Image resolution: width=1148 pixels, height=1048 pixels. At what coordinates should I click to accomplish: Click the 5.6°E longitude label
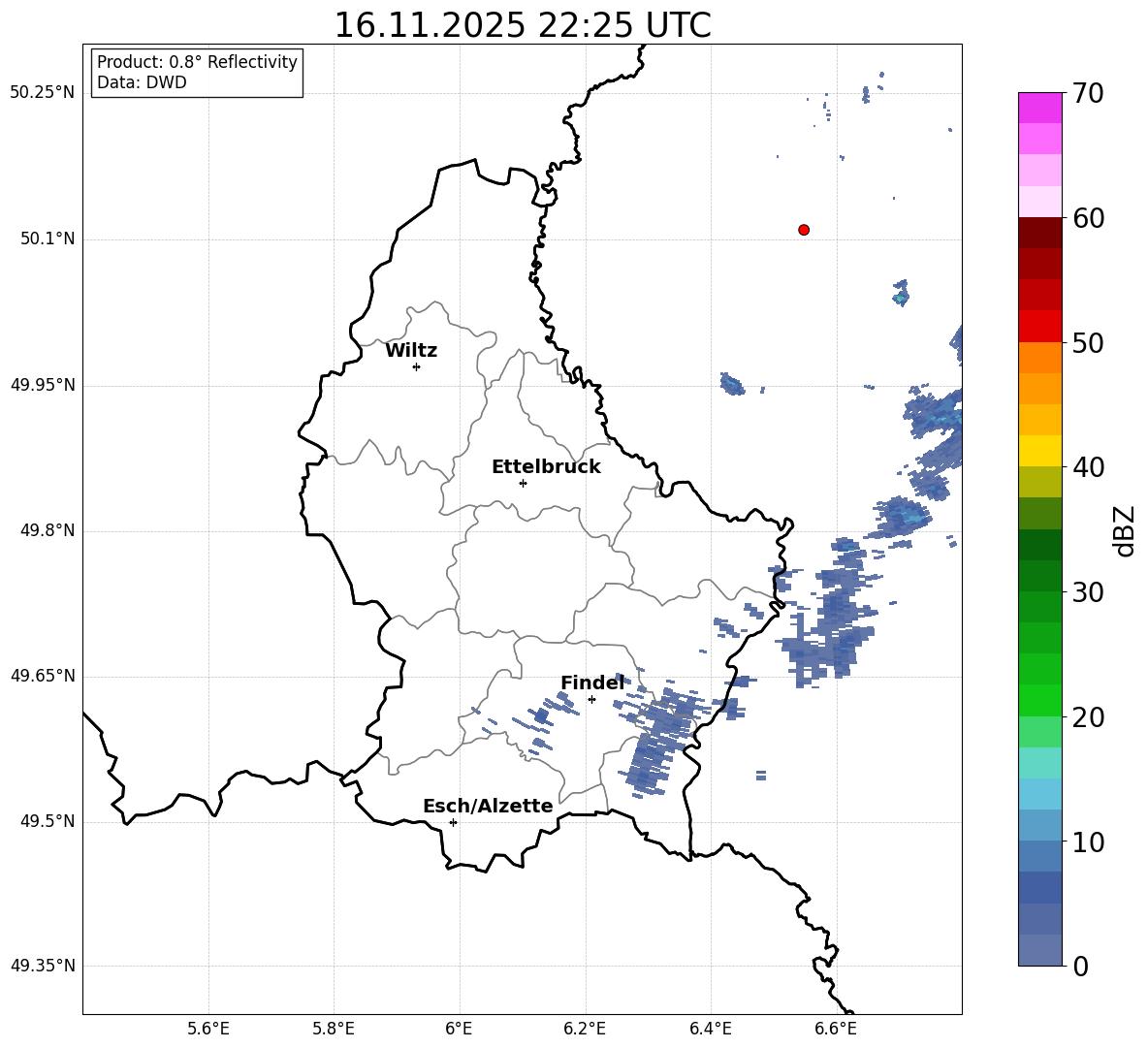(x=208, y=1029)
